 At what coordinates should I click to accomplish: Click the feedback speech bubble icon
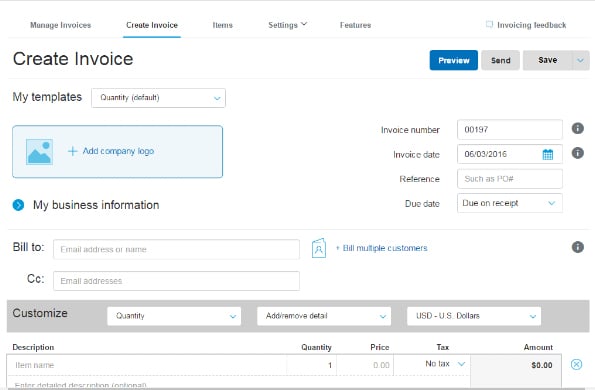tap(489, 25)
